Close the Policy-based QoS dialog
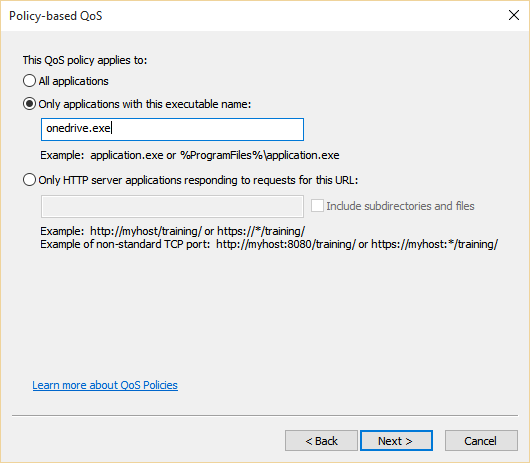Screen dimensions: 530x463 pos(514,15)
